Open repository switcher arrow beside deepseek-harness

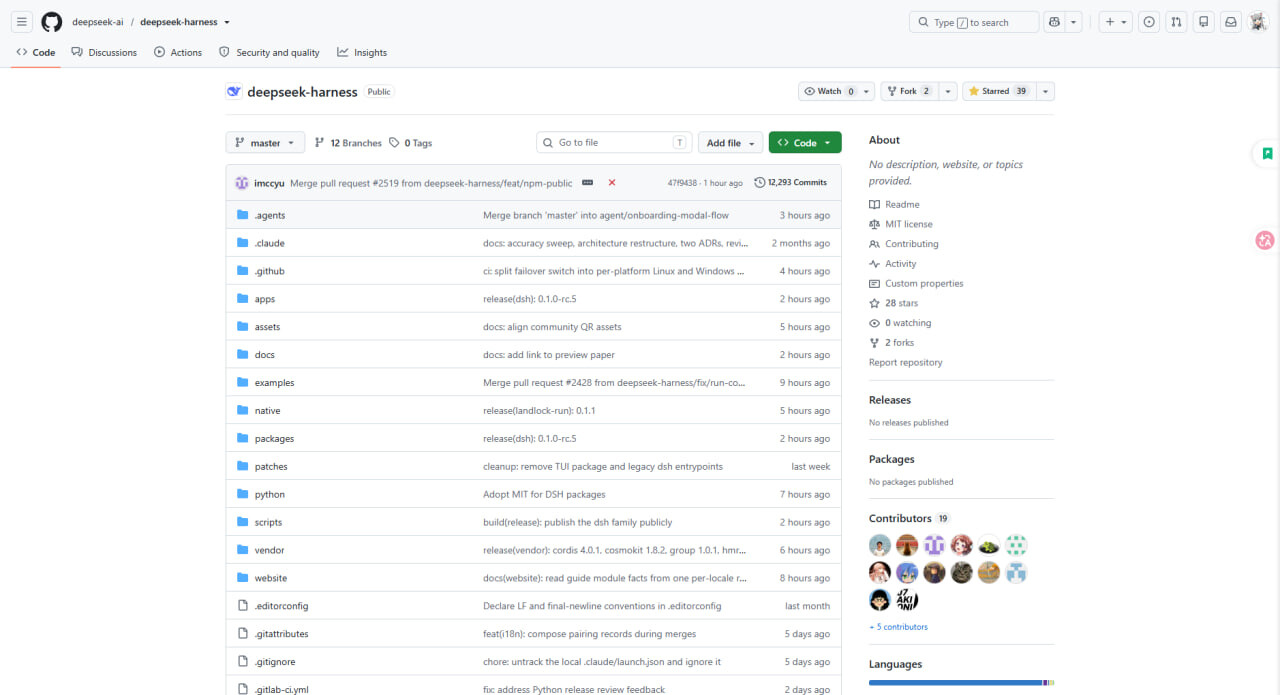pyautogui.click(x=227, y=22)
